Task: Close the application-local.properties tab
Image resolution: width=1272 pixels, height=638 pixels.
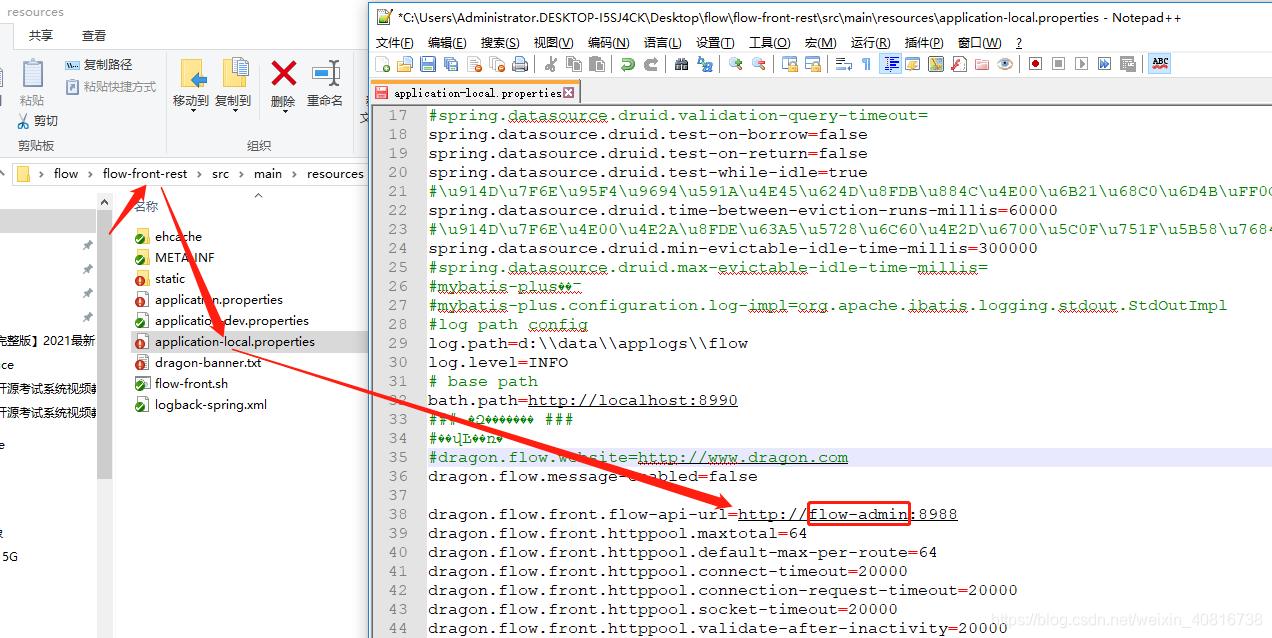Action: coord(570,92)
